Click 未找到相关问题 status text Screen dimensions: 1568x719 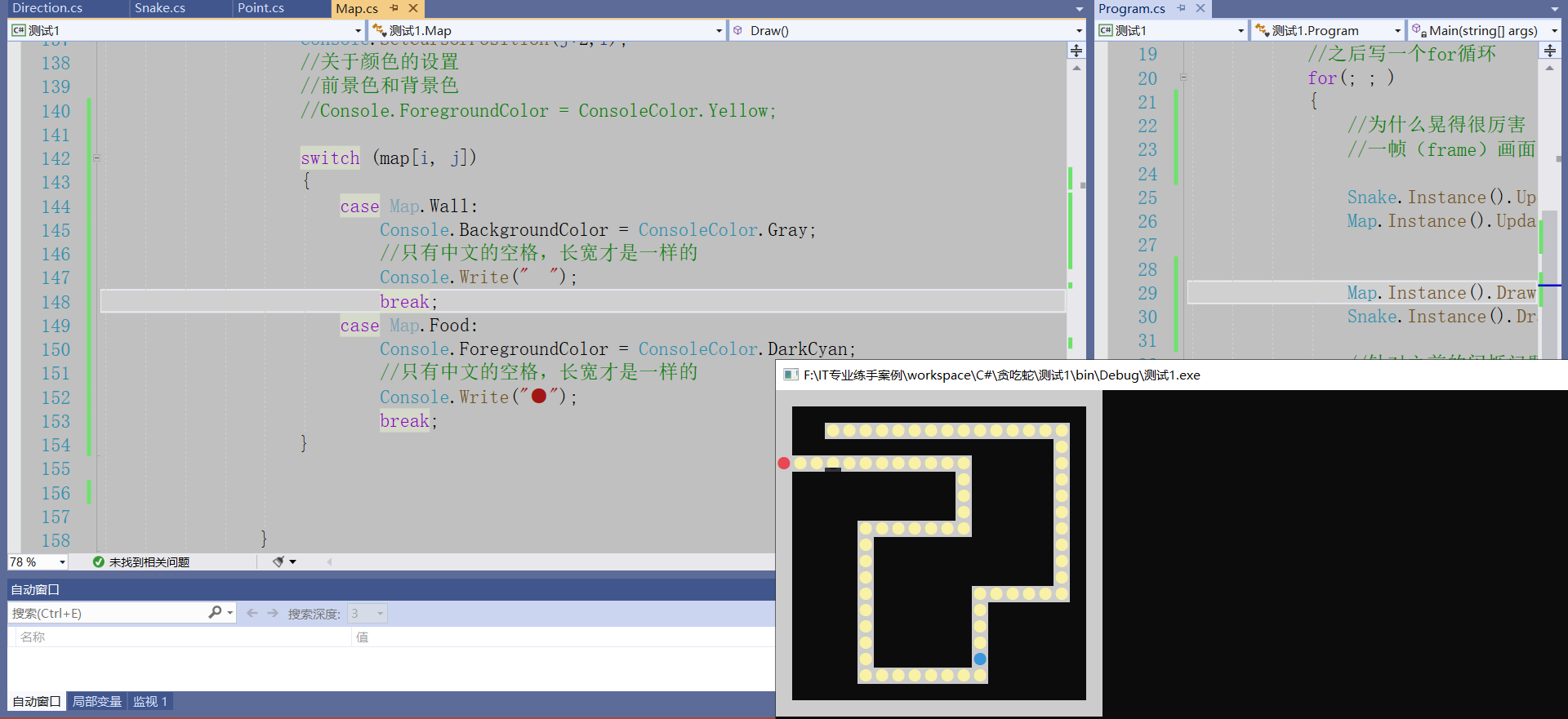tap(149, 562)
